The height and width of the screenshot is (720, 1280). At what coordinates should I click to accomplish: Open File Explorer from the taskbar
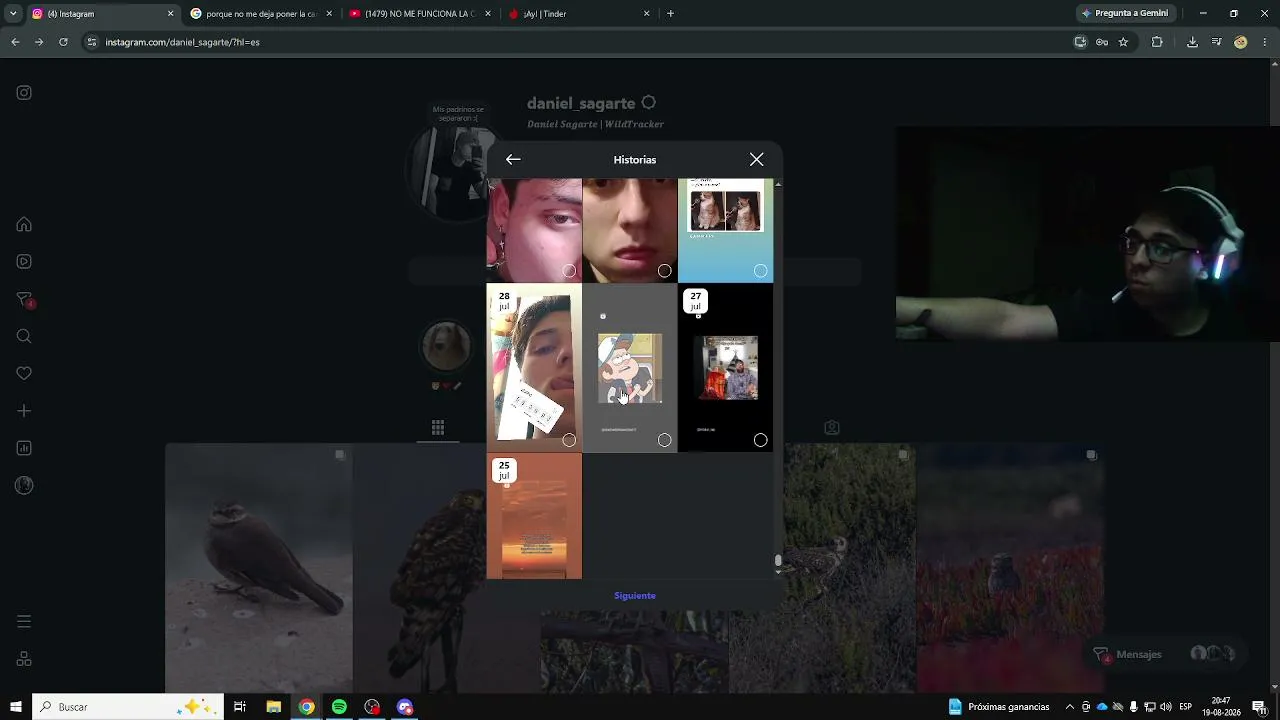pos(273,707)
